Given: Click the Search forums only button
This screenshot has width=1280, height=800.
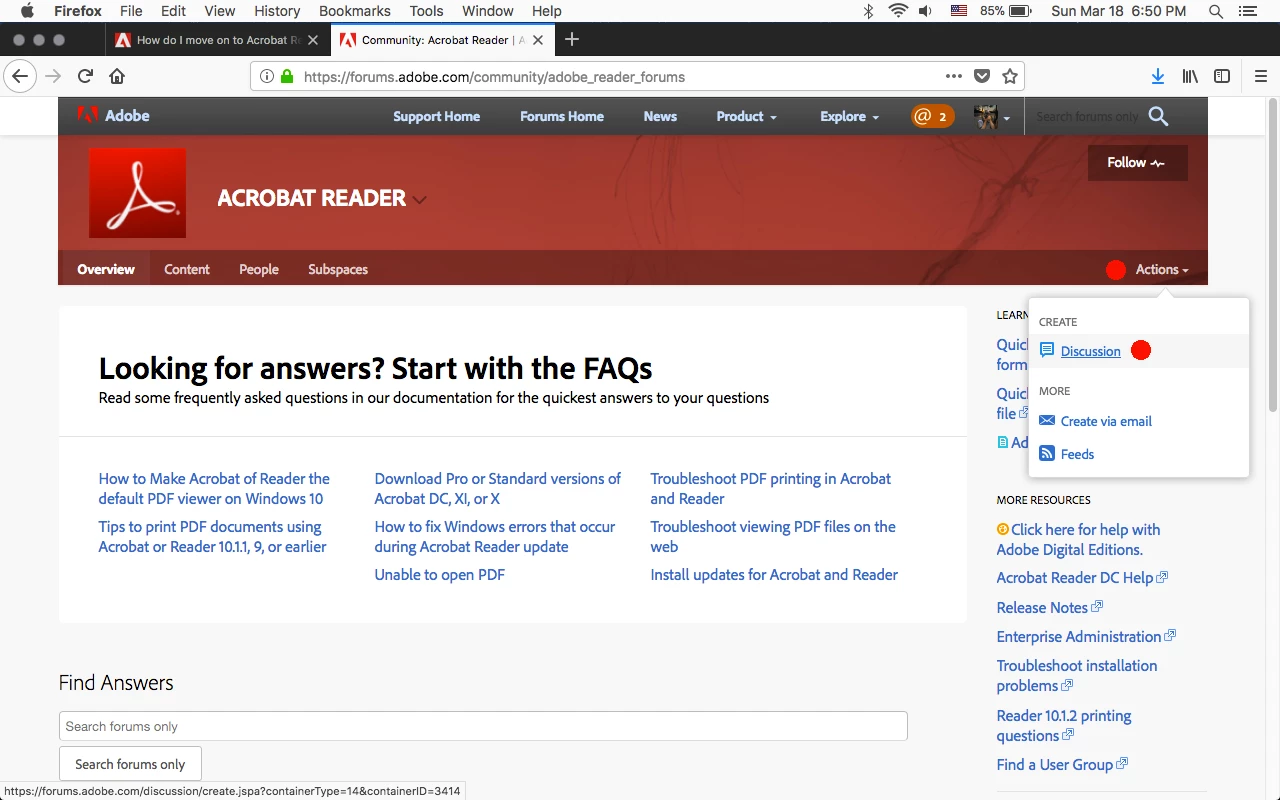Looking at the screenshot, I should point(130,764).
